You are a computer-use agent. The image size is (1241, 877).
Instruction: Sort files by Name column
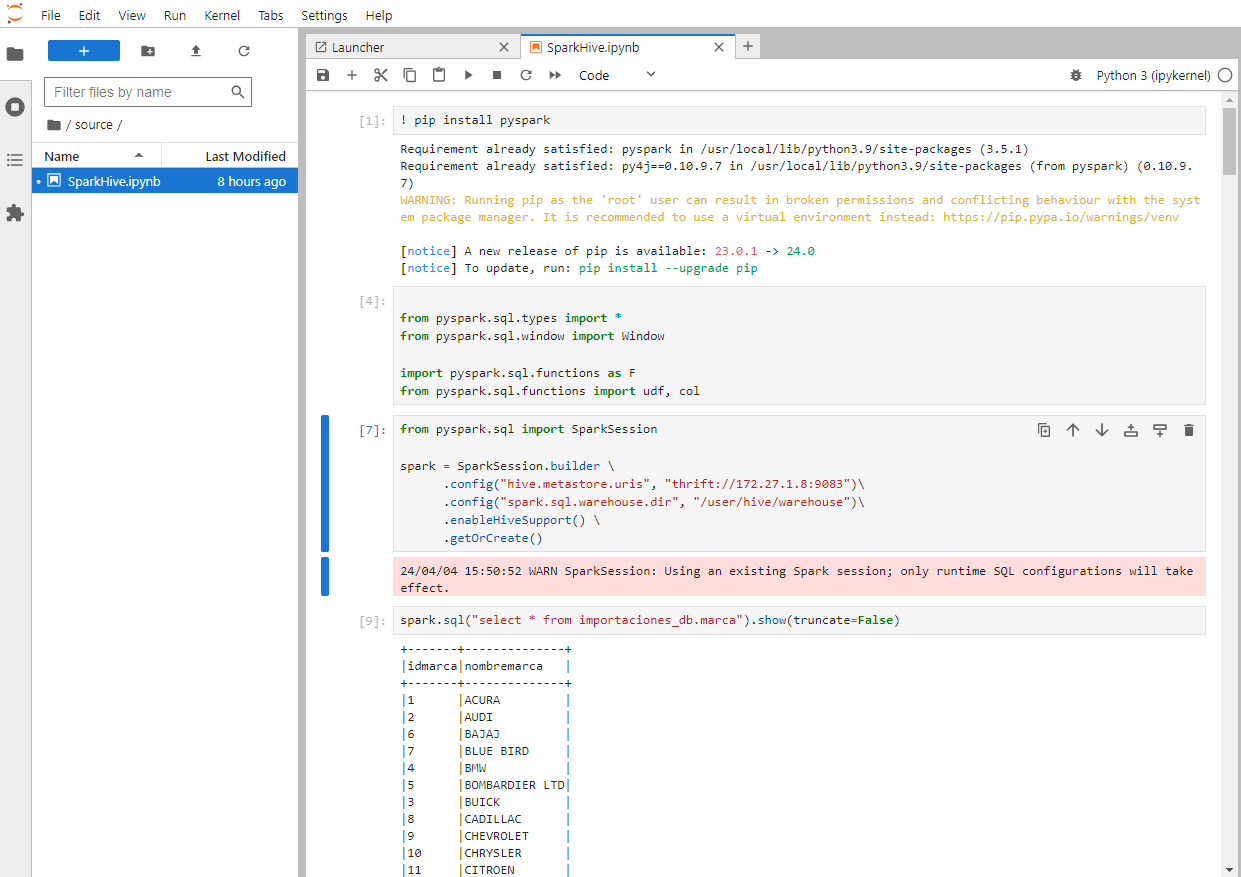[62, 156]
